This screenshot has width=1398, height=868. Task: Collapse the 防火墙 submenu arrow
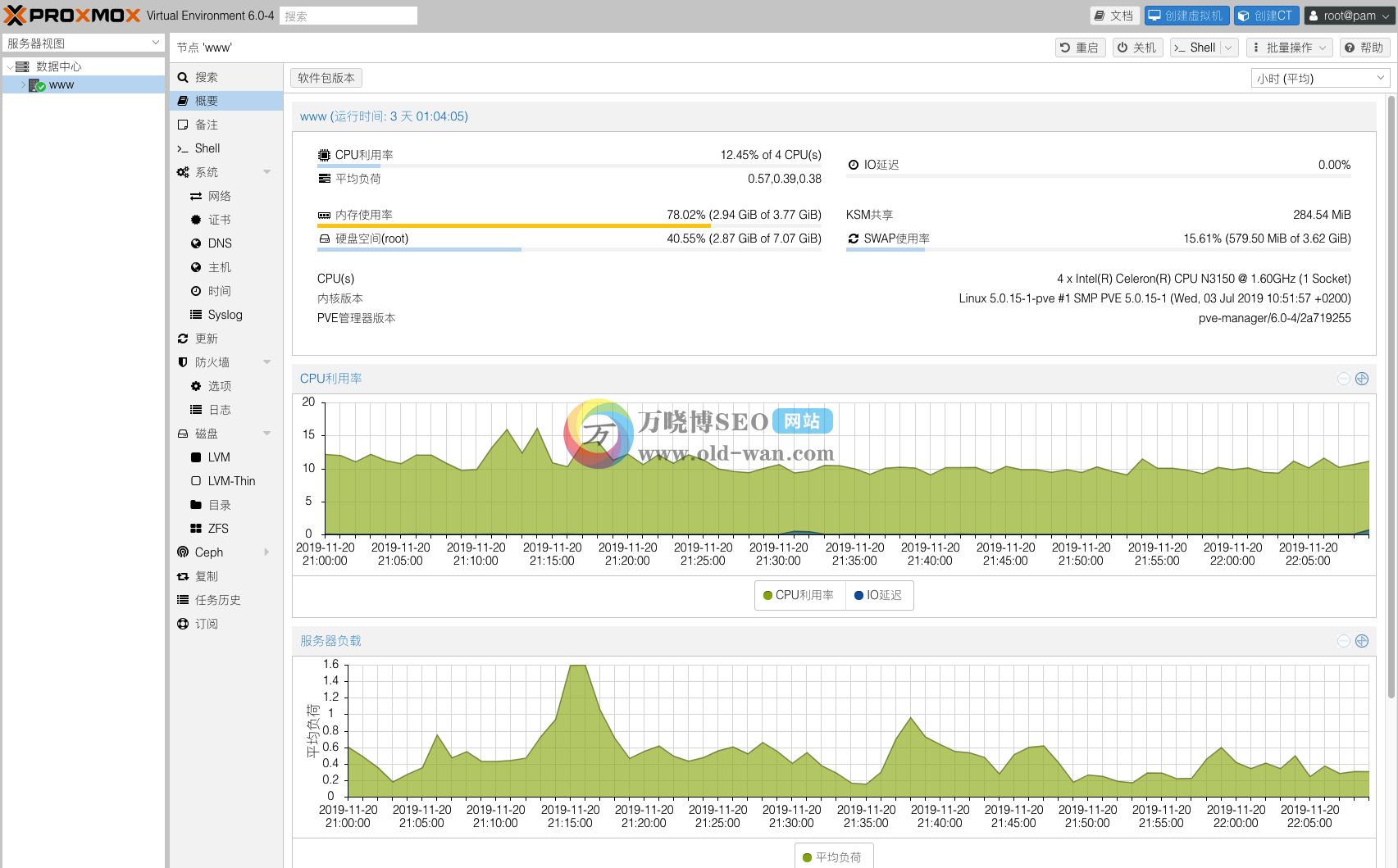[x=266, y=362]
